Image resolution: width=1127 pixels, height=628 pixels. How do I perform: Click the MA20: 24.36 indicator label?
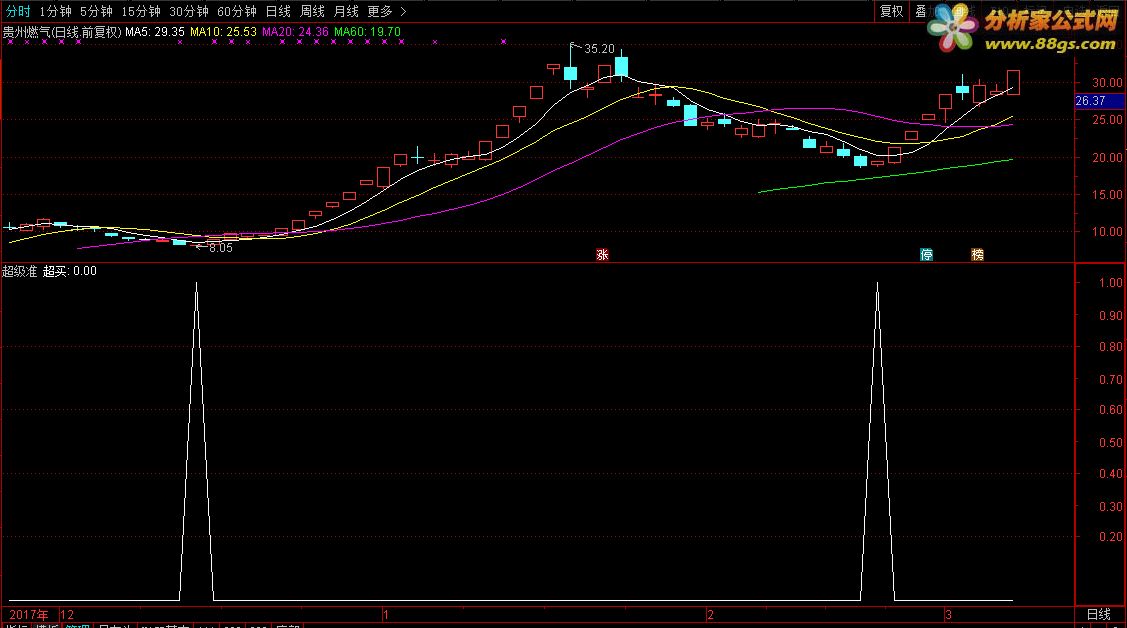click(x=295, y=32)
